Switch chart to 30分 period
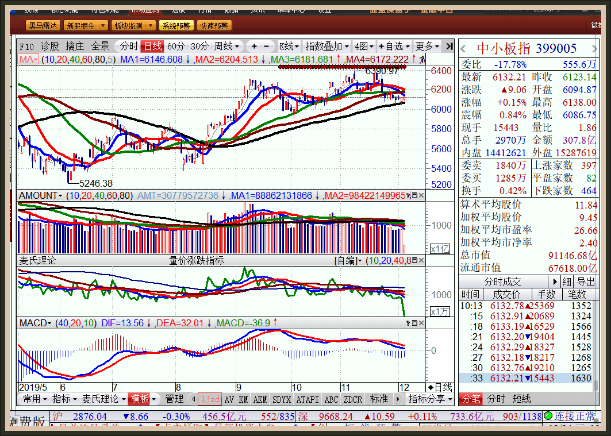 click(200, 46)
